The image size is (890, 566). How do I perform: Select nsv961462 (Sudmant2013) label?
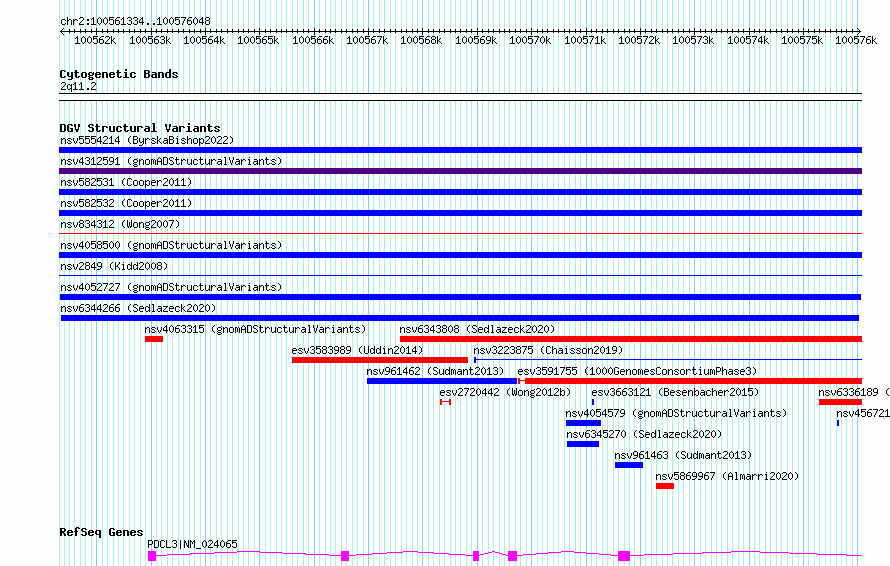tap(435, 371)
